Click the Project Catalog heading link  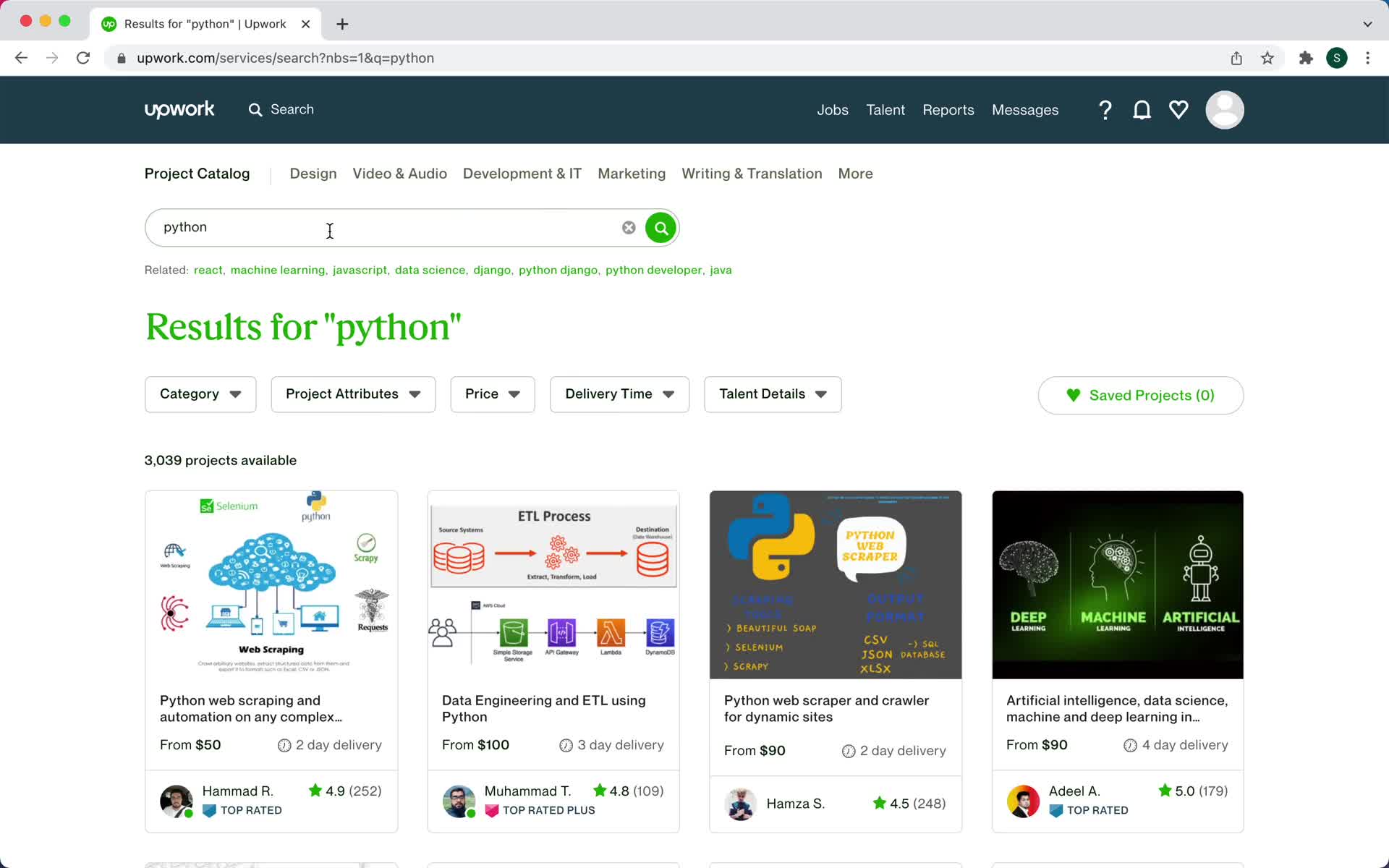coord(197,174)
